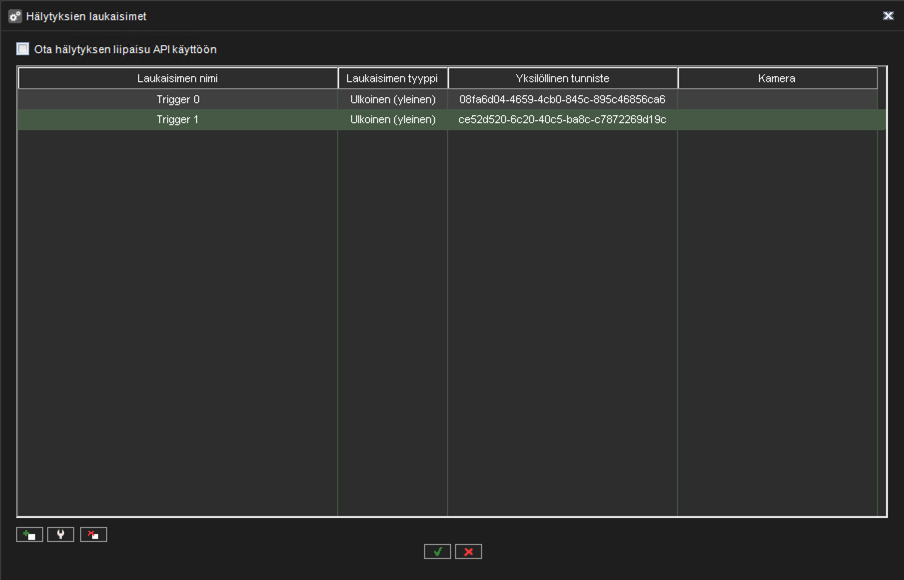Click the gear icon in the title bar
This screenshot has width=904, height=580.
pos(11,15)
